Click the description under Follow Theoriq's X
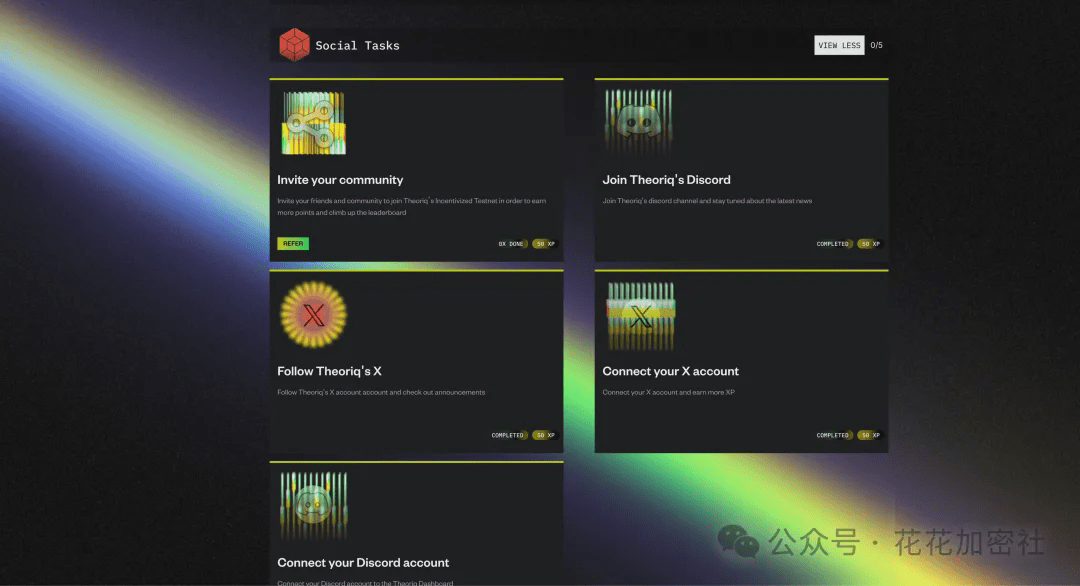Viewport: 1080px width, 586px height. click(381, 393)
